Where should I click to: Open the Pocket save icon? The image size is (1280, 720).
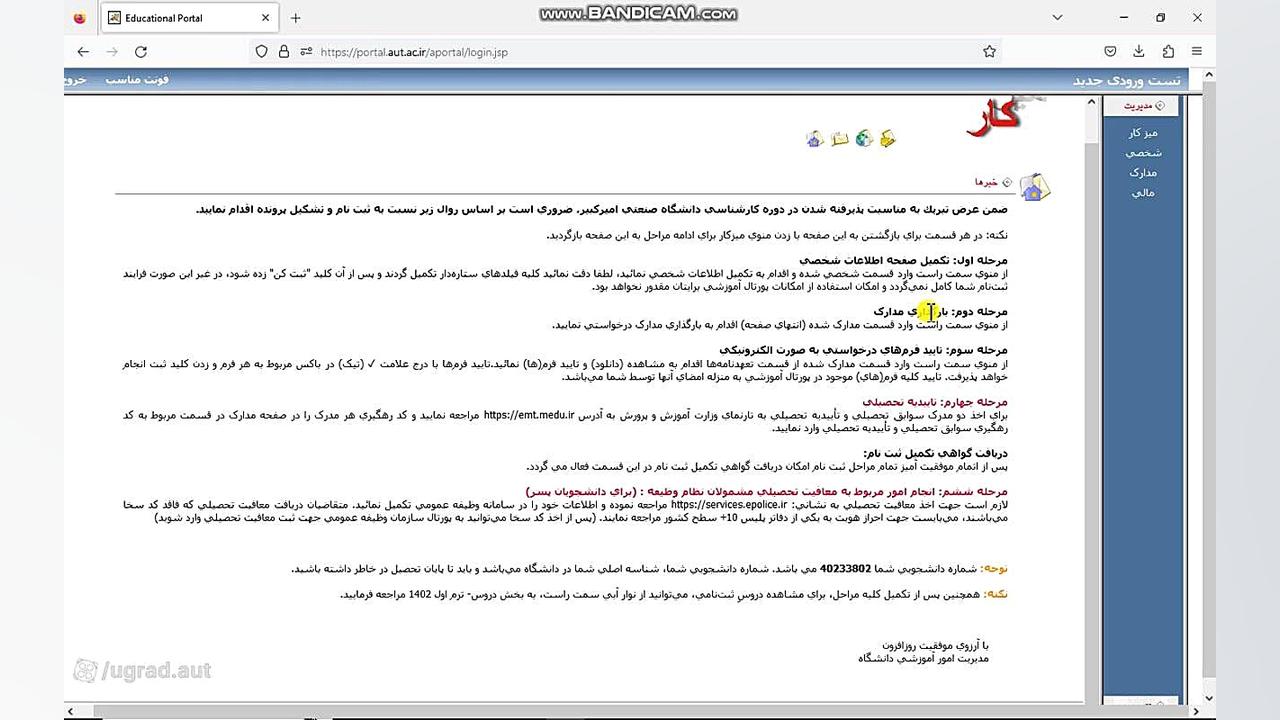click(1110, 52)
